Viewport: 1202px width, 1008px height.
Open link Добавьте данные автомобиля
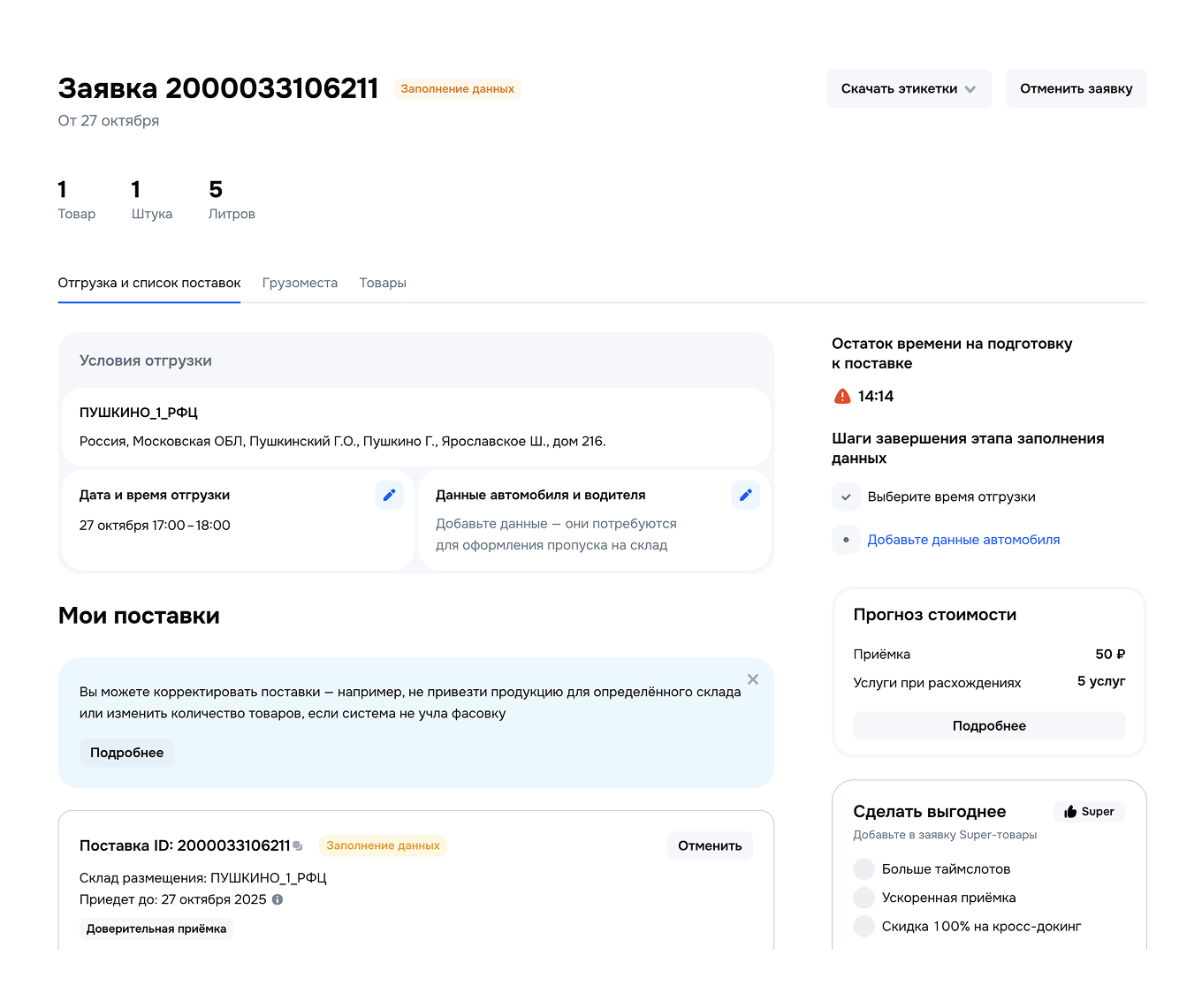point(963,539)
